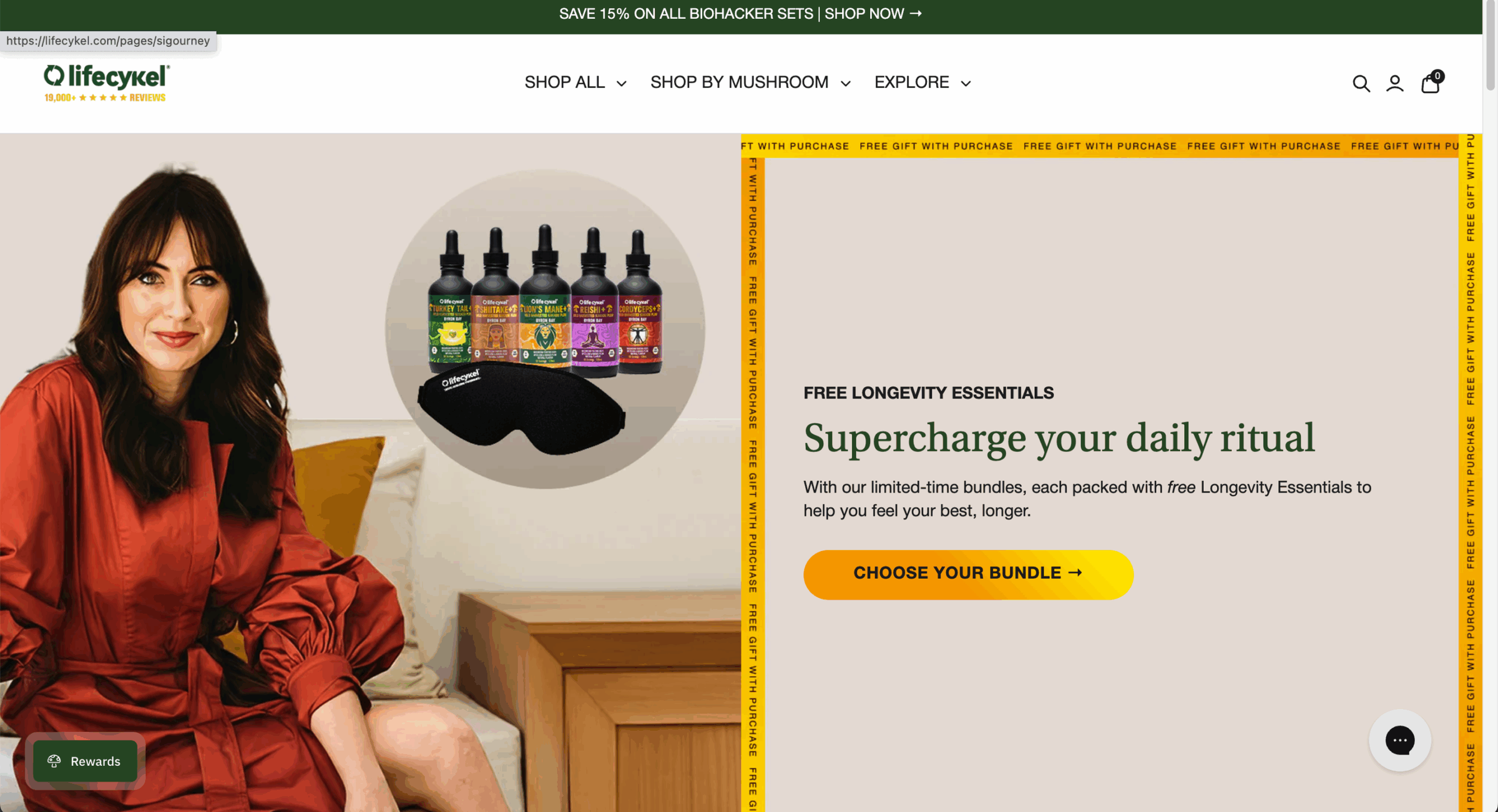Click the cart item count badge

[x=1437, y=76]
